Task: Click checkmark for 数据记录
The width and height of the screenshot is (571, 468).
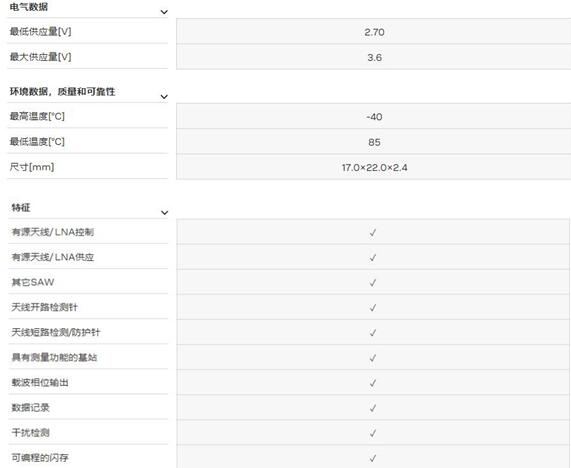Action: tap(373, 408)
